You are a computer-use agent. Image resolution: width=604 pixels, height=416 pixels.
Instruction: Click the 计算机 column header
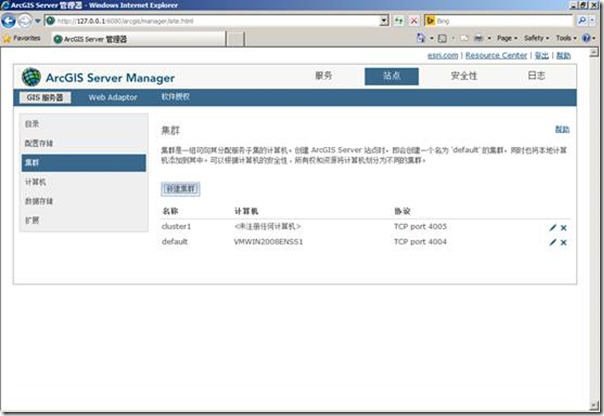coord(246,211)
